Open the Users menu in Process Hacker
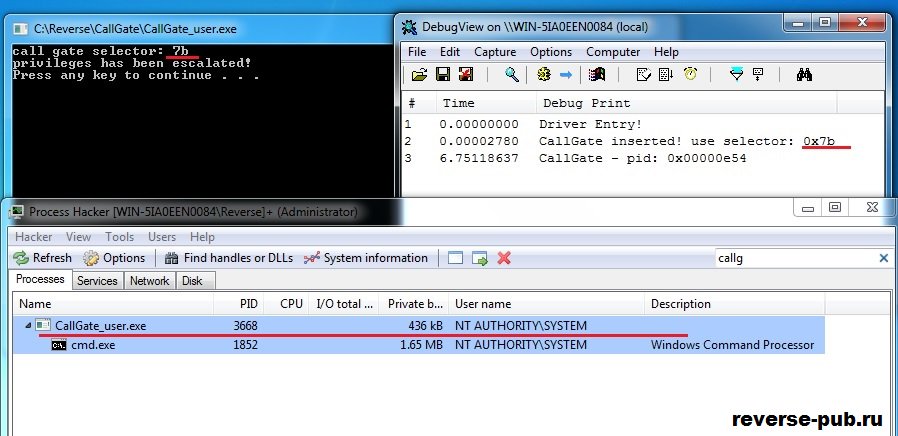The height and width of the screenshot is (436, 898). (162, 237)
